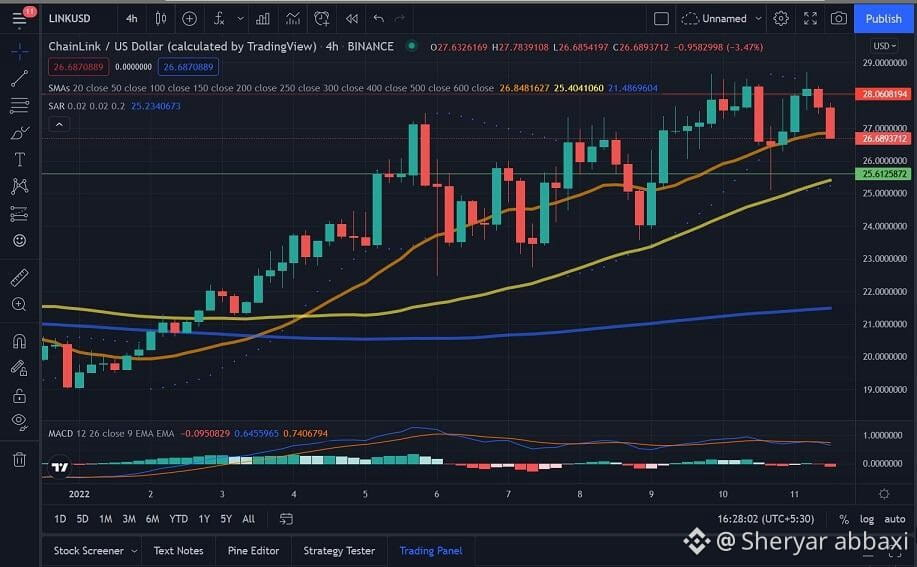This screenshot has height=567, width=917.
Task: Open the Pine Editor tab
Action: [253, 551]
